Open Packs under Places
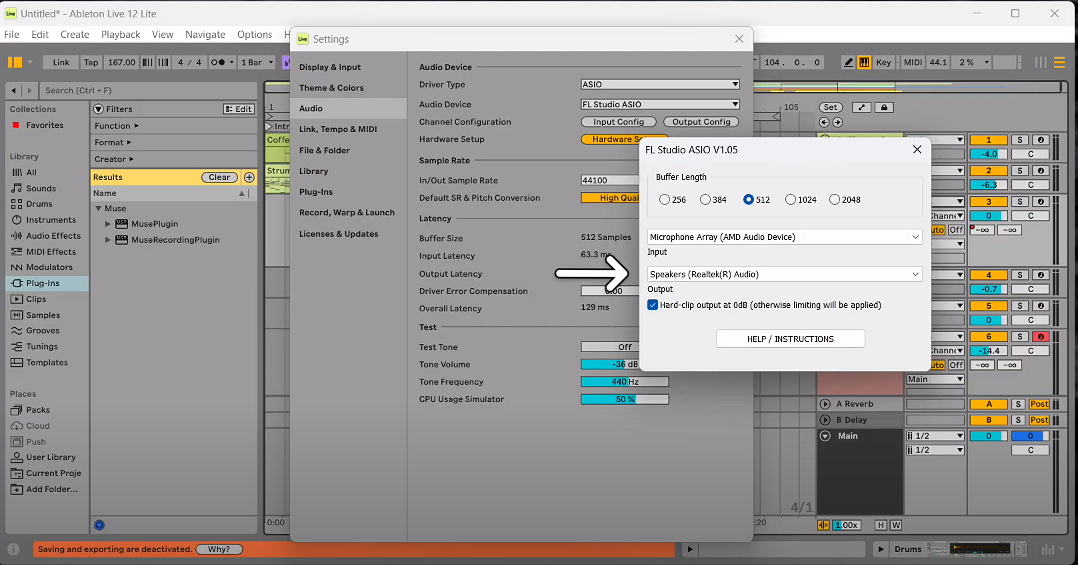The width and height of the screenshot is (1078, 565). pyautogui.click(x=38, y=410)
